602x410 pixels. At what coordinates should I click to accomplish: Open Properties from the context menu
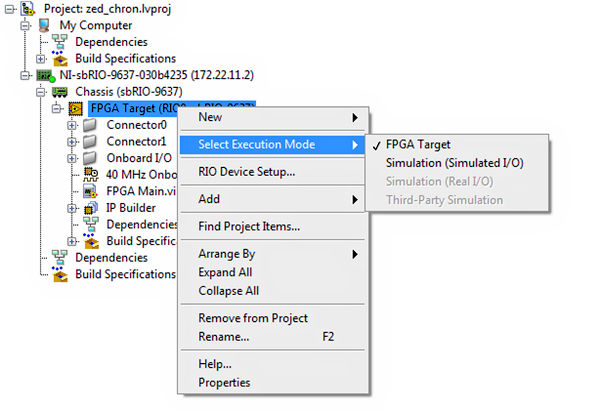point(224,382)
